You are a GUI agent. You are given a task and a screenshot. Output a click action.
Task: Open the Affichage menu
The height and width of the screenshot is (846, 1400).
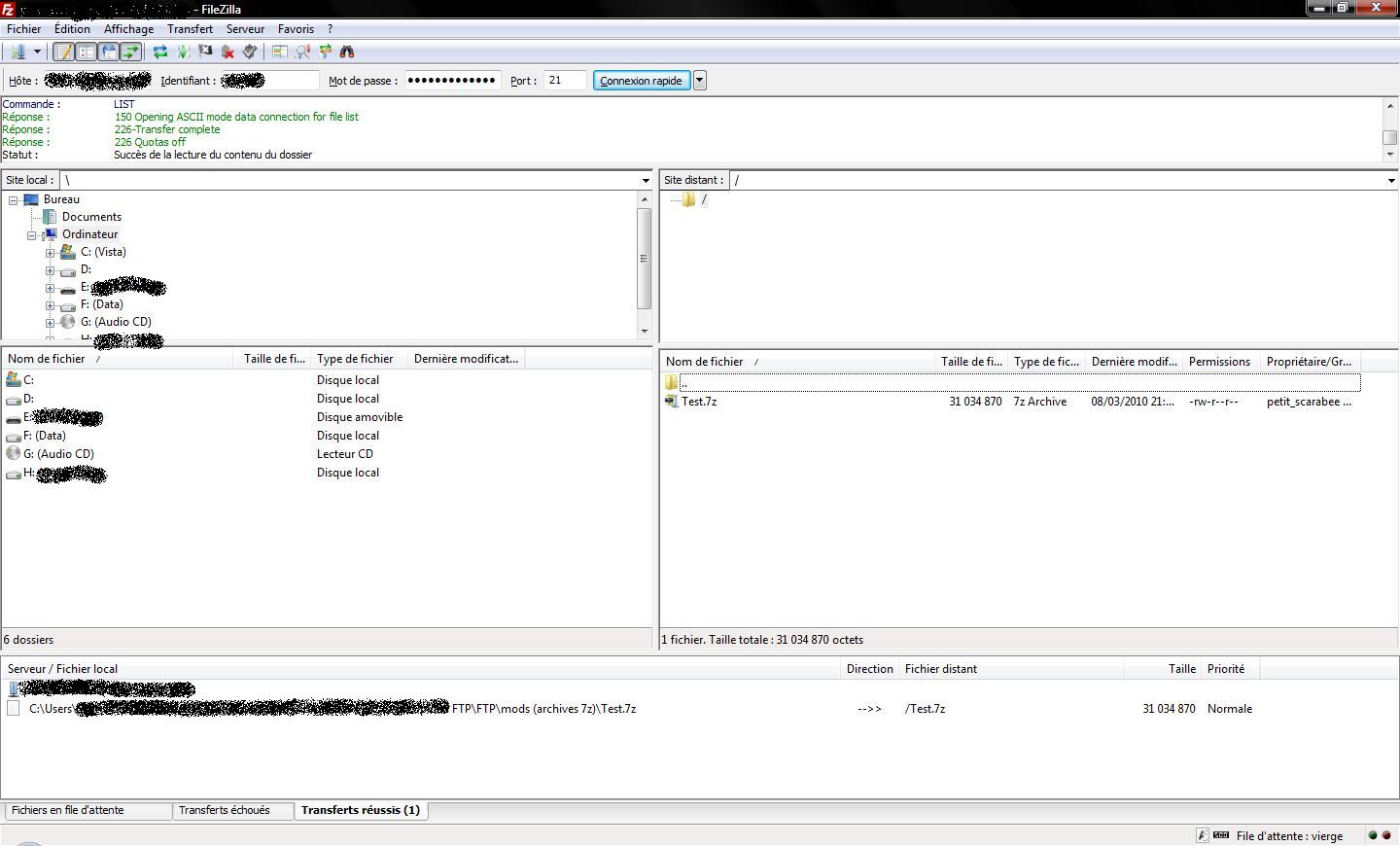coord(128,29)
